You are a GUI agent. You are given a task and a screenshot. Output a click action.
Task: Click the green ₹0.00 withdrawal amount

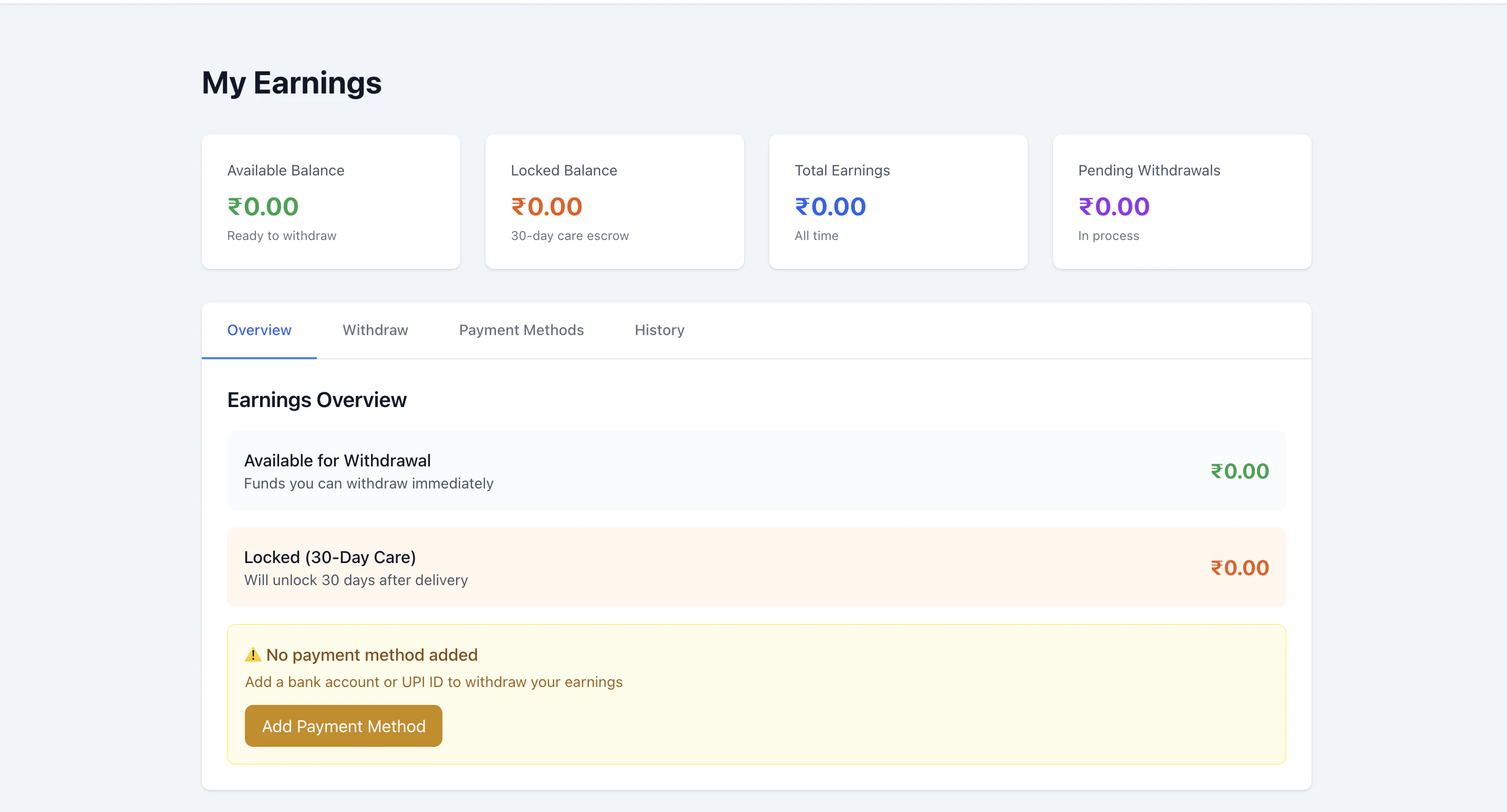click(x=1239, y=471)
